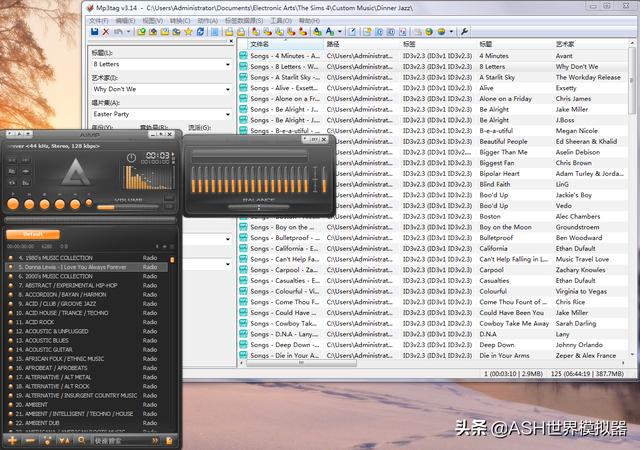Expand the title field dropdown showing 8 Letters
The height and width of the screenshot is (450, 640).
coord(228,65)
